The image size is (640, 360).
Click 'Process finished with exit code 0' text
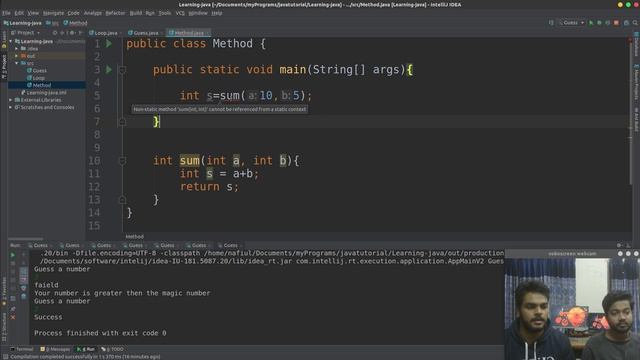[x=100, y=333]
